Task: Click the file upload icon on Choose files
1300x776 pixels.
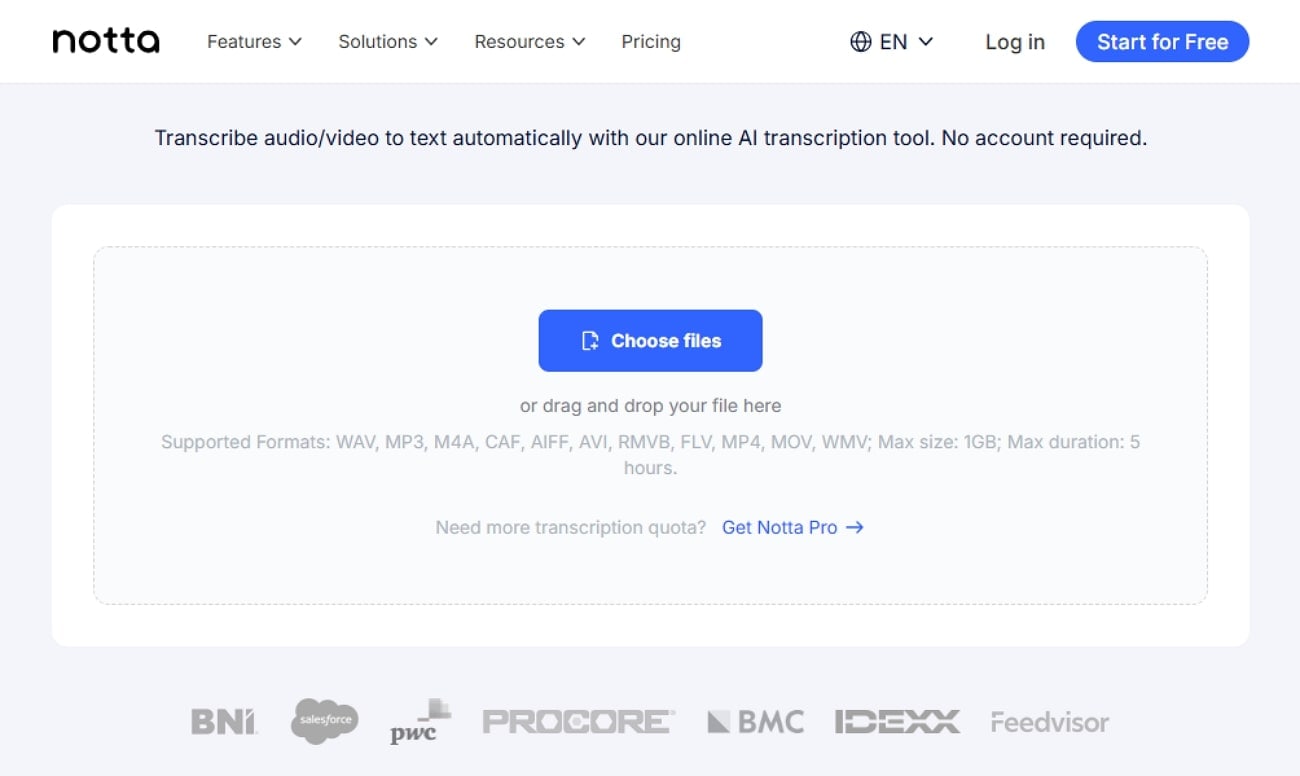Action: pyautogui.click(x=592, y=340)
